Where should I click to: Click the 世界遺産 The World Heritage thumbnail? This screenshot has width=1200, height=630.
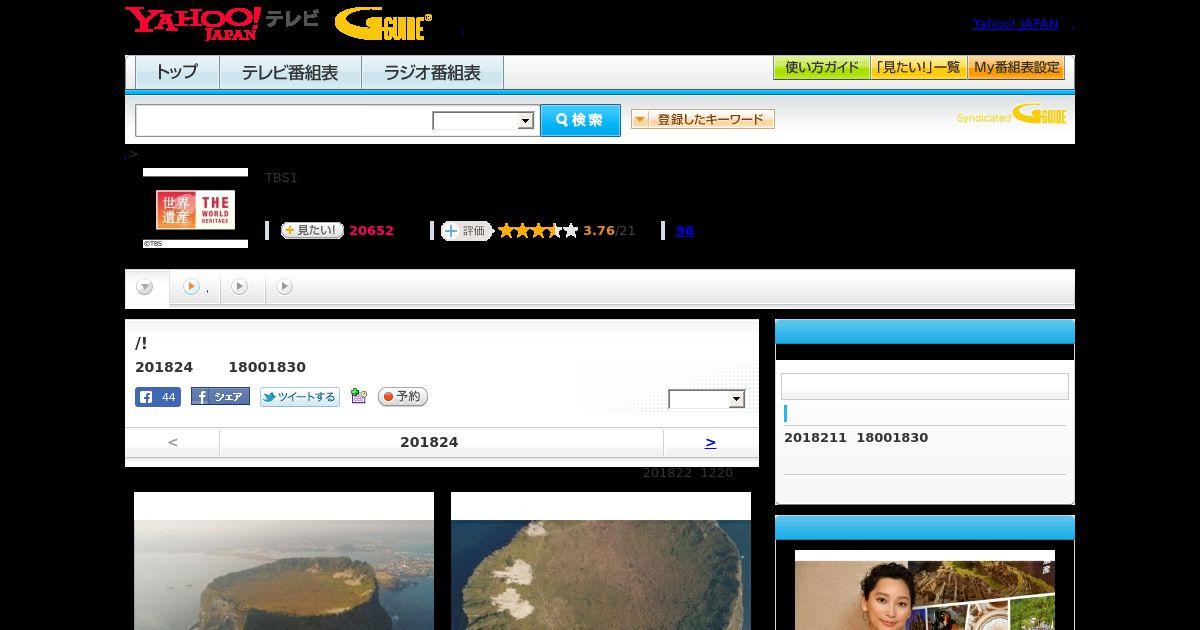click(x=195, y=208)
